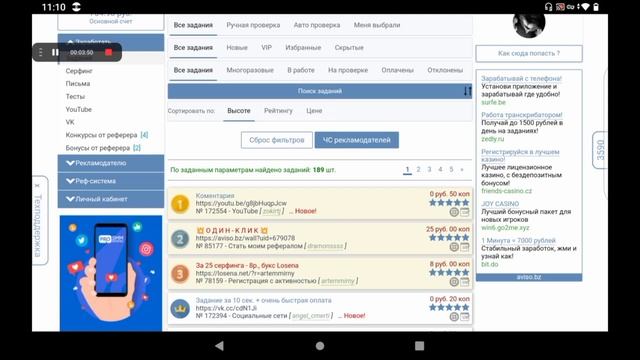Viewport: 640px width, 360px height.
Task: Open the Избранные tab
Action: click(303, 47)
